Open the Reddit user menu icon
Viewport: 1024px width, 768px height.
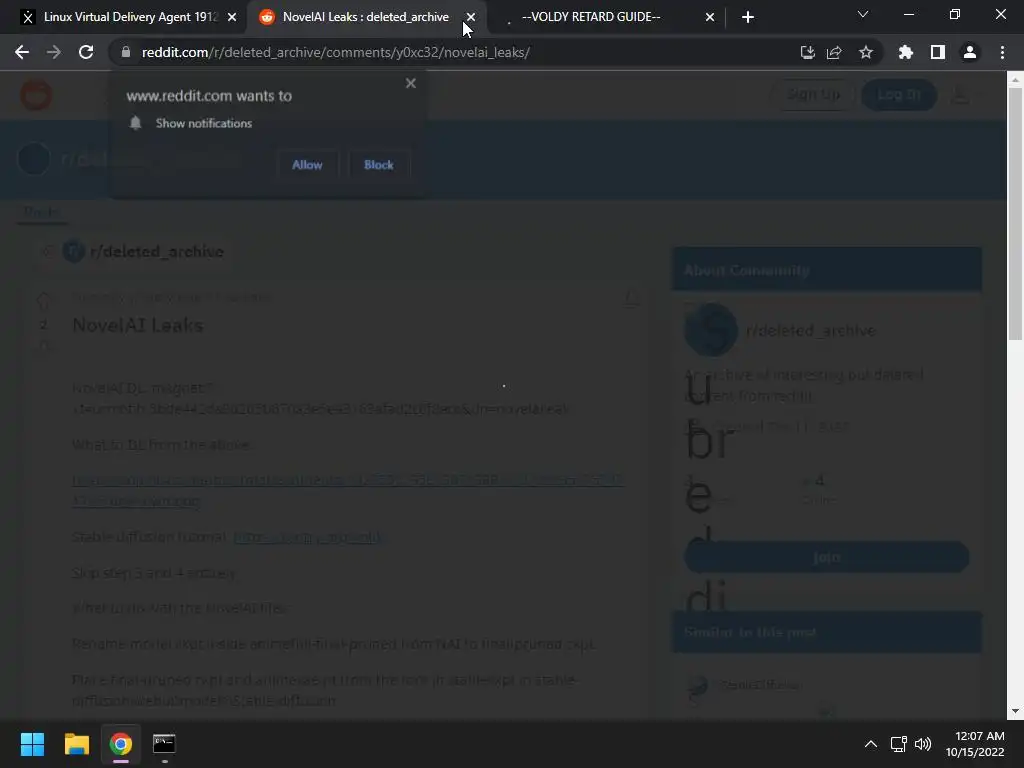961,95
